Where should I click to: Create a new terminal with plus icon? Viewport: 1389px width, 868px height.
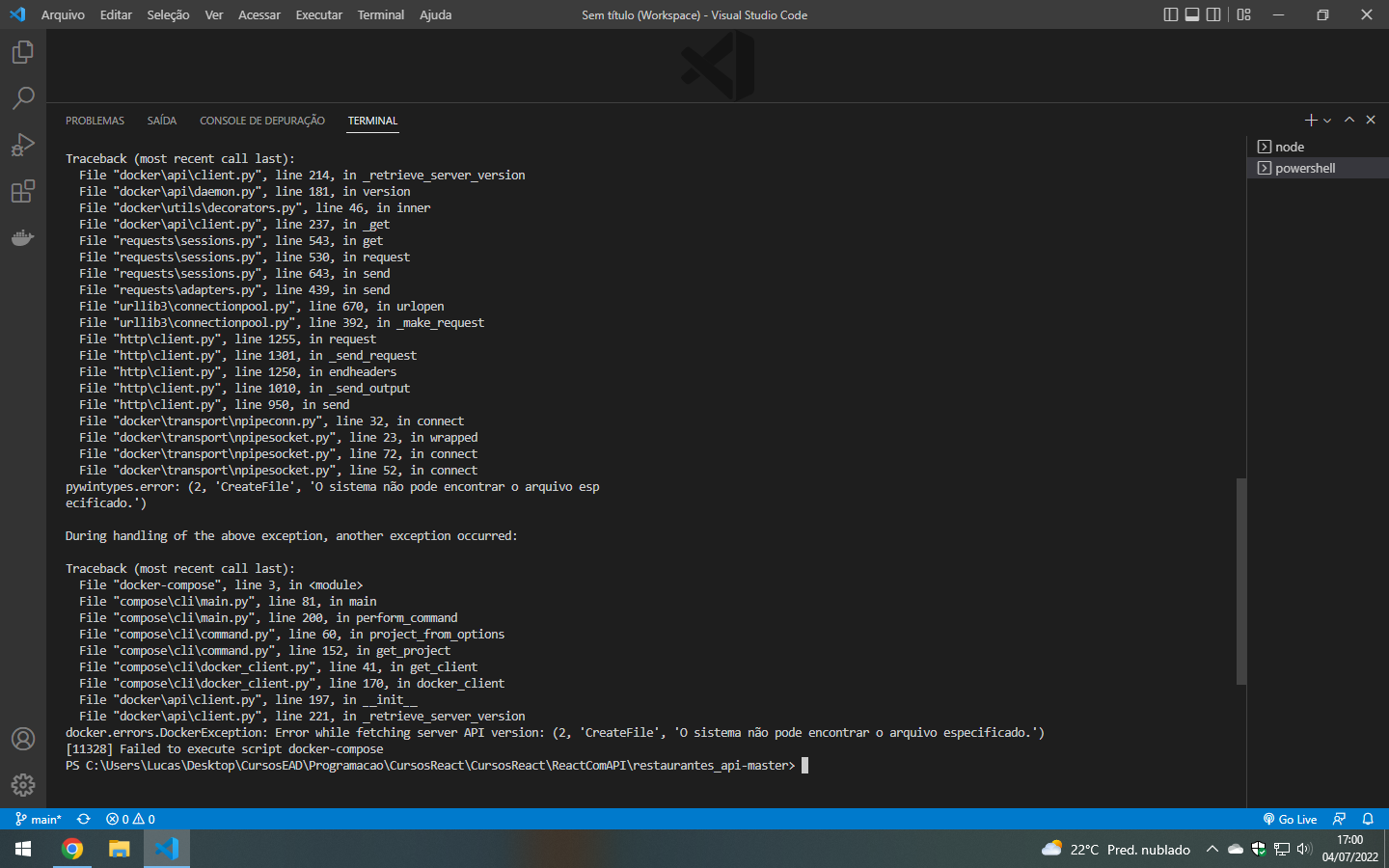1311,120
